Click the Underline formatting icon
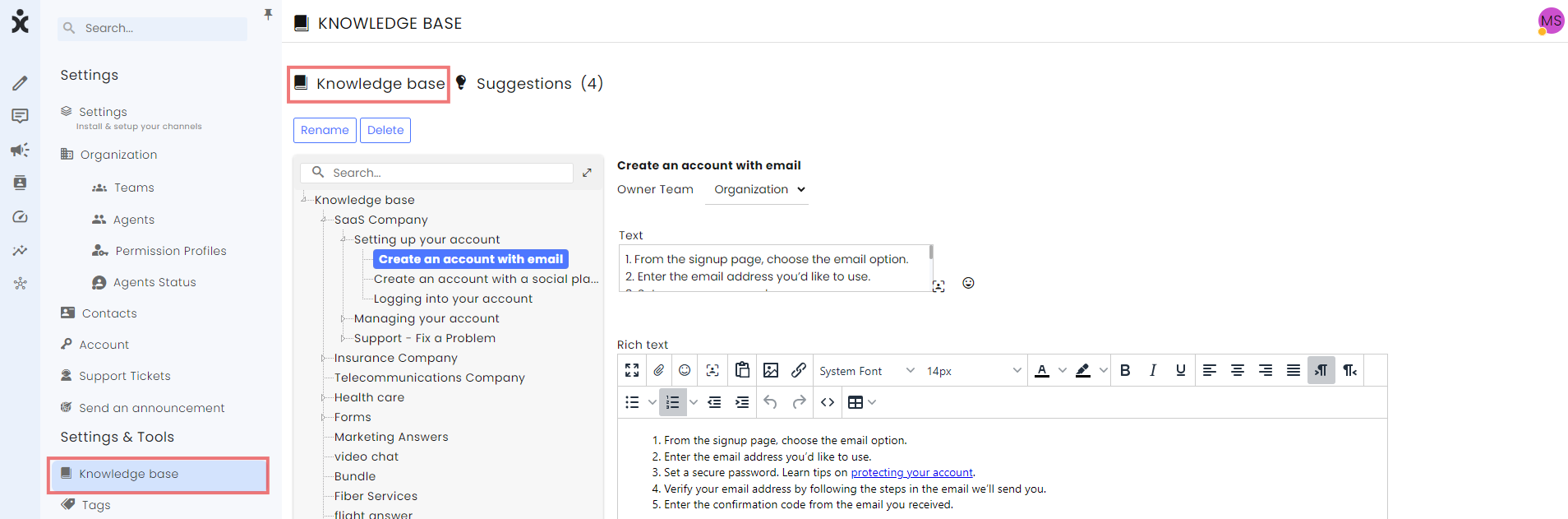This screenshot has width=1568, height=519. (x=1181, y=370)
